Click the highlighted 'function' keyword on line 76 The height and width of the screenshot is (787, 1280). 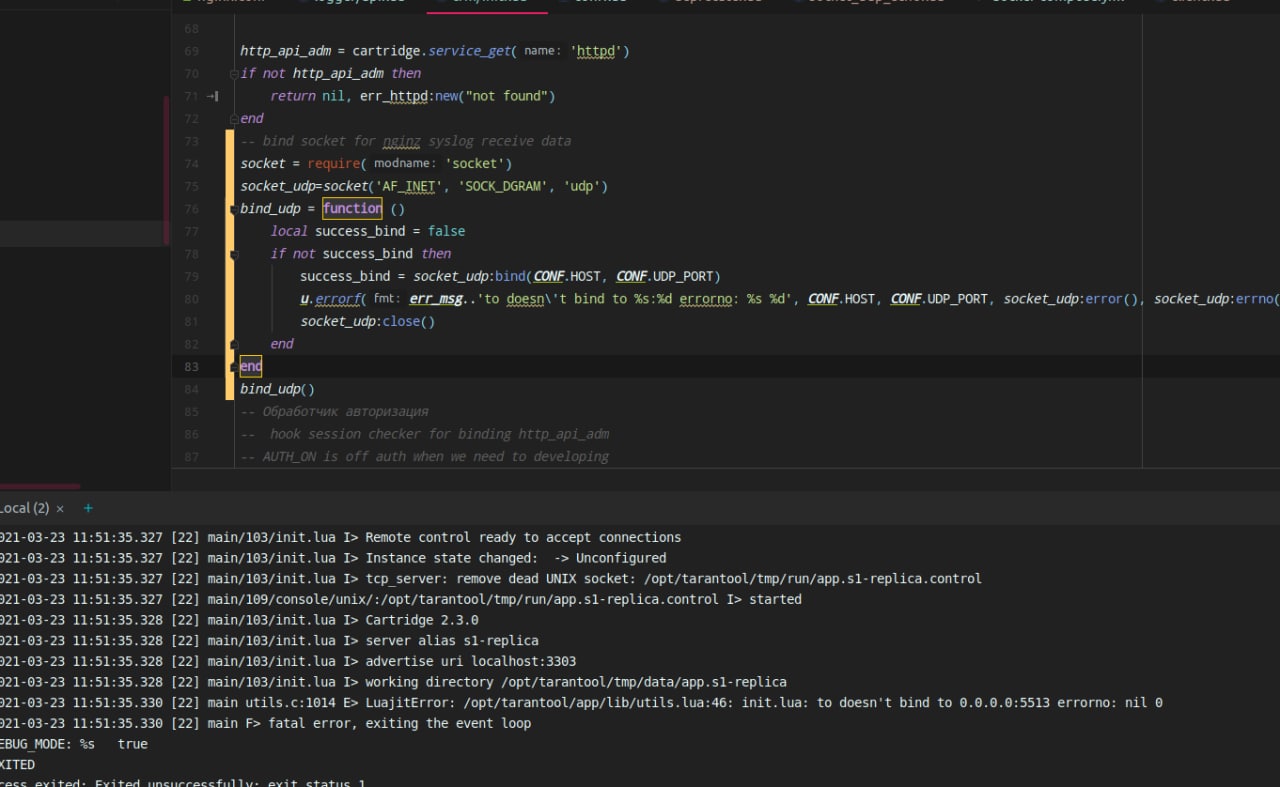pos(352,208)
